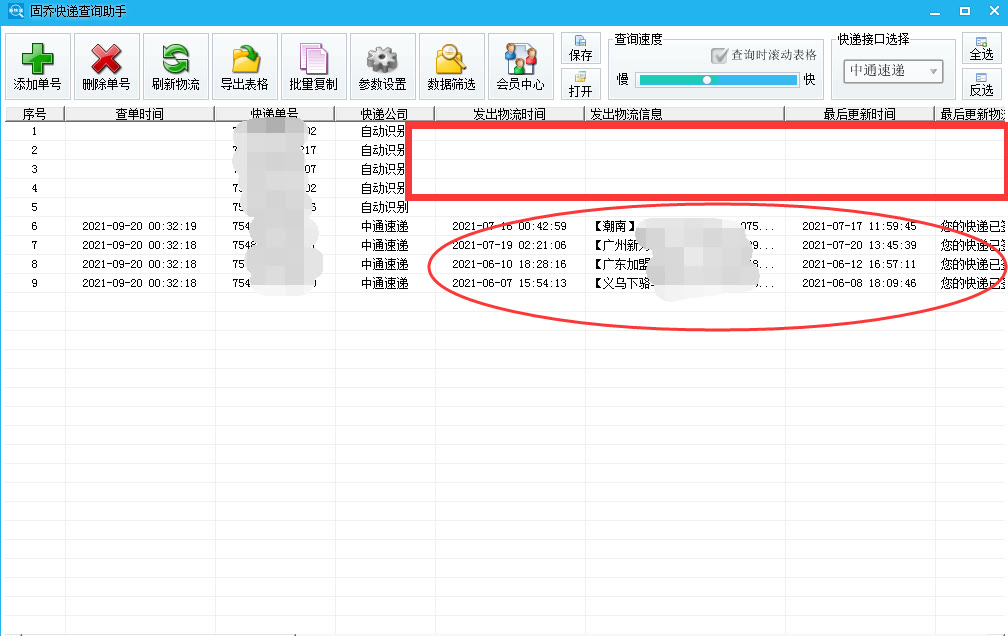Viewport: 1008px width, 636px height.
Task: Click the 添加单号 add tracking number icon
Action: pyautogui.click(x=36, y=65)
